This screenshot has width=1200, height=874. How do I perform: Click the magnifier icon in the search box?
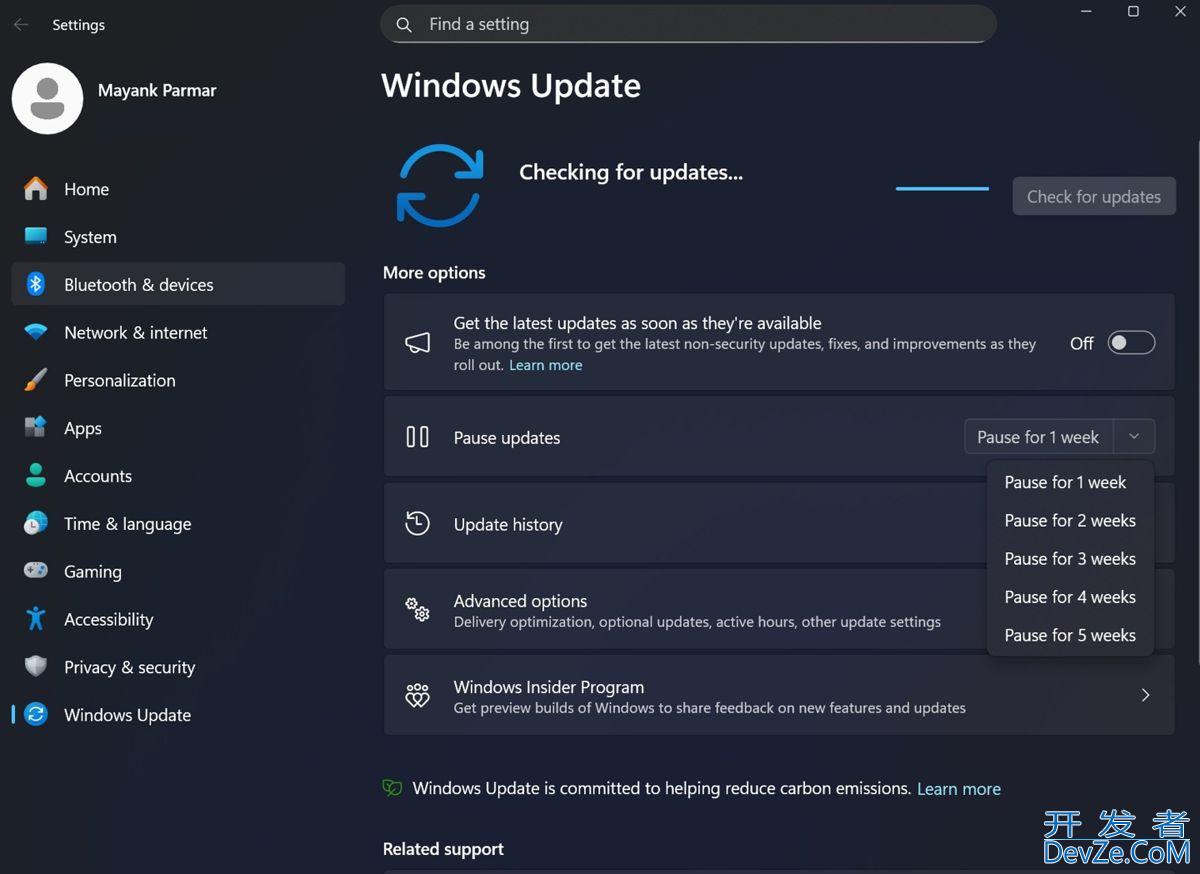tap(404, 25)
